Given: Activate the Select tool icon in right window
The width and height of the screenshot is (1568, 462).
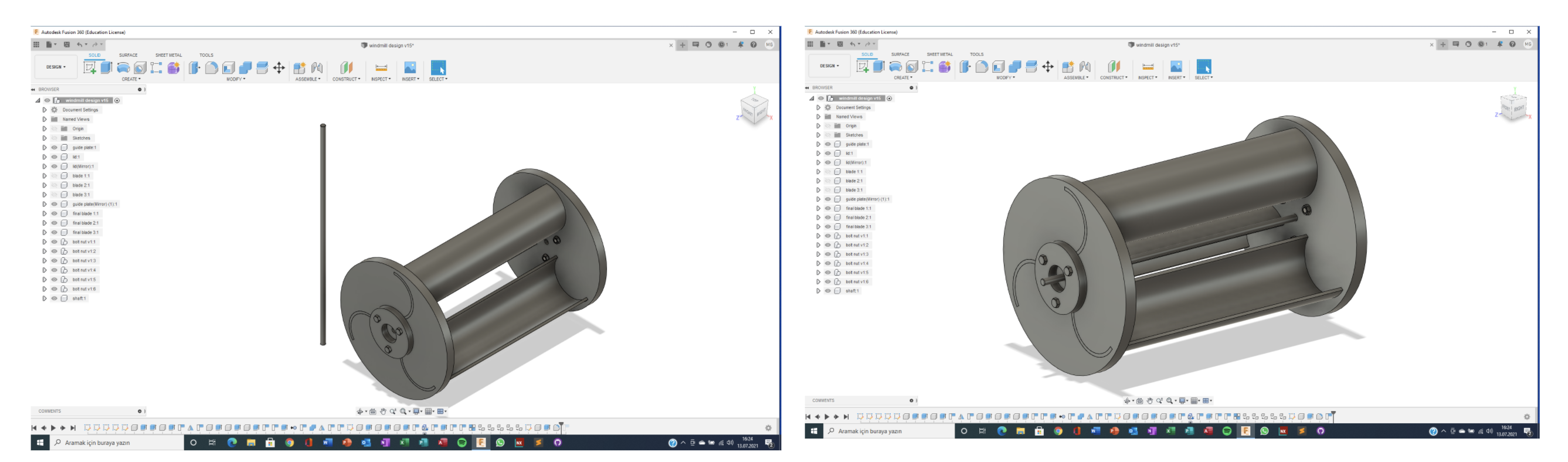Looking at the screenshot, I should point(1203,66).
